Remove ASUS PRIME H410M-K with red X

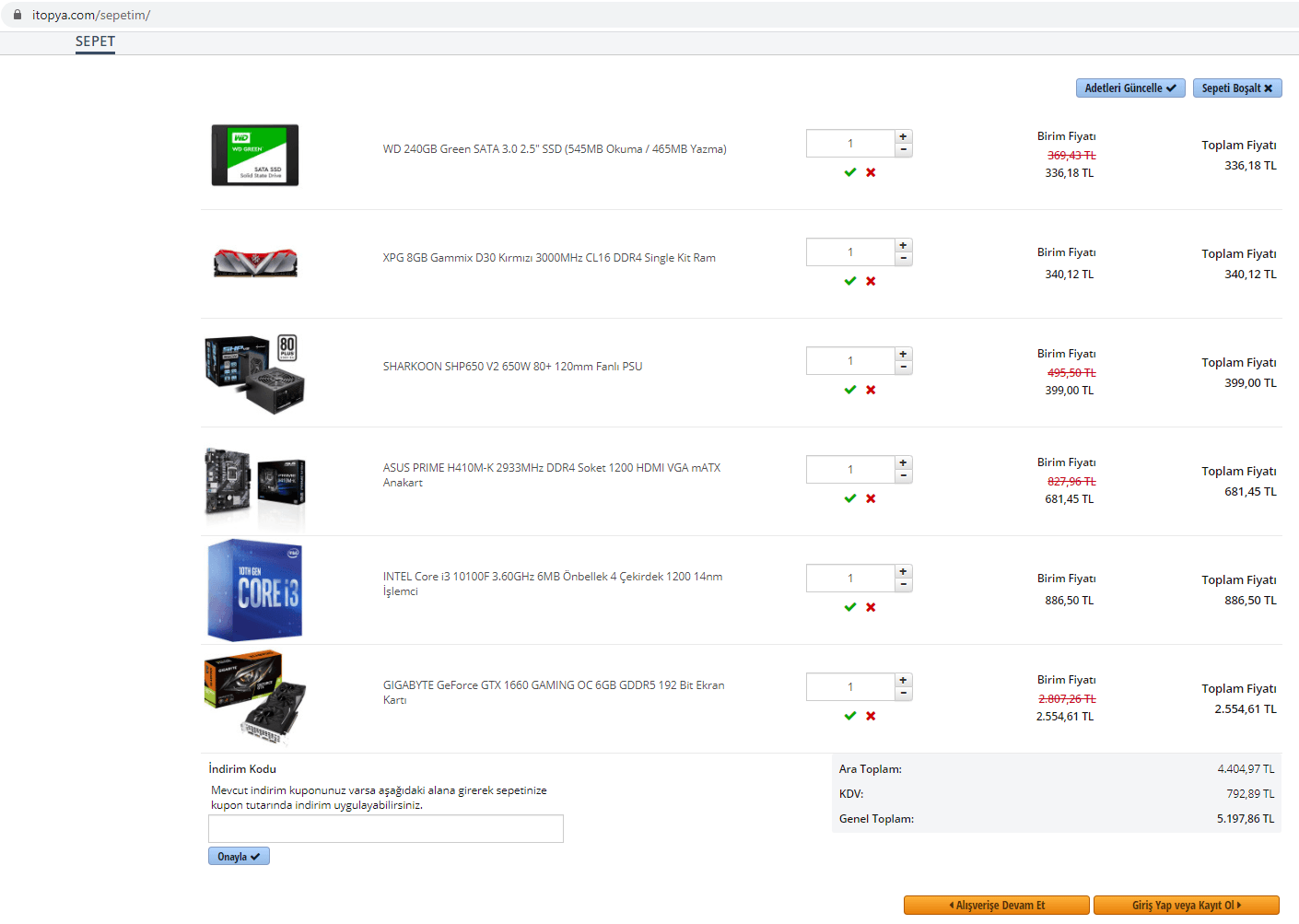(871, 498)
